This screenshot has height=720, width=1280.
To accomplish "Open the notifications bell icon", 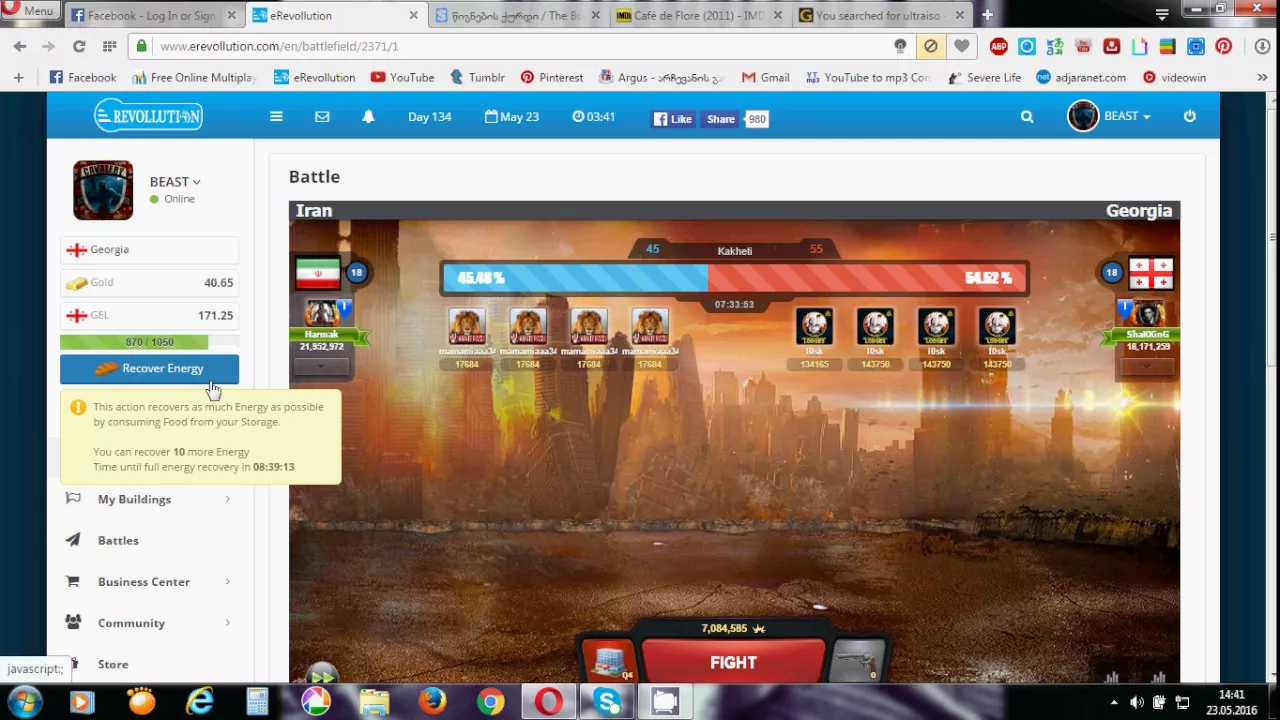I will click(x=368, y=117).
